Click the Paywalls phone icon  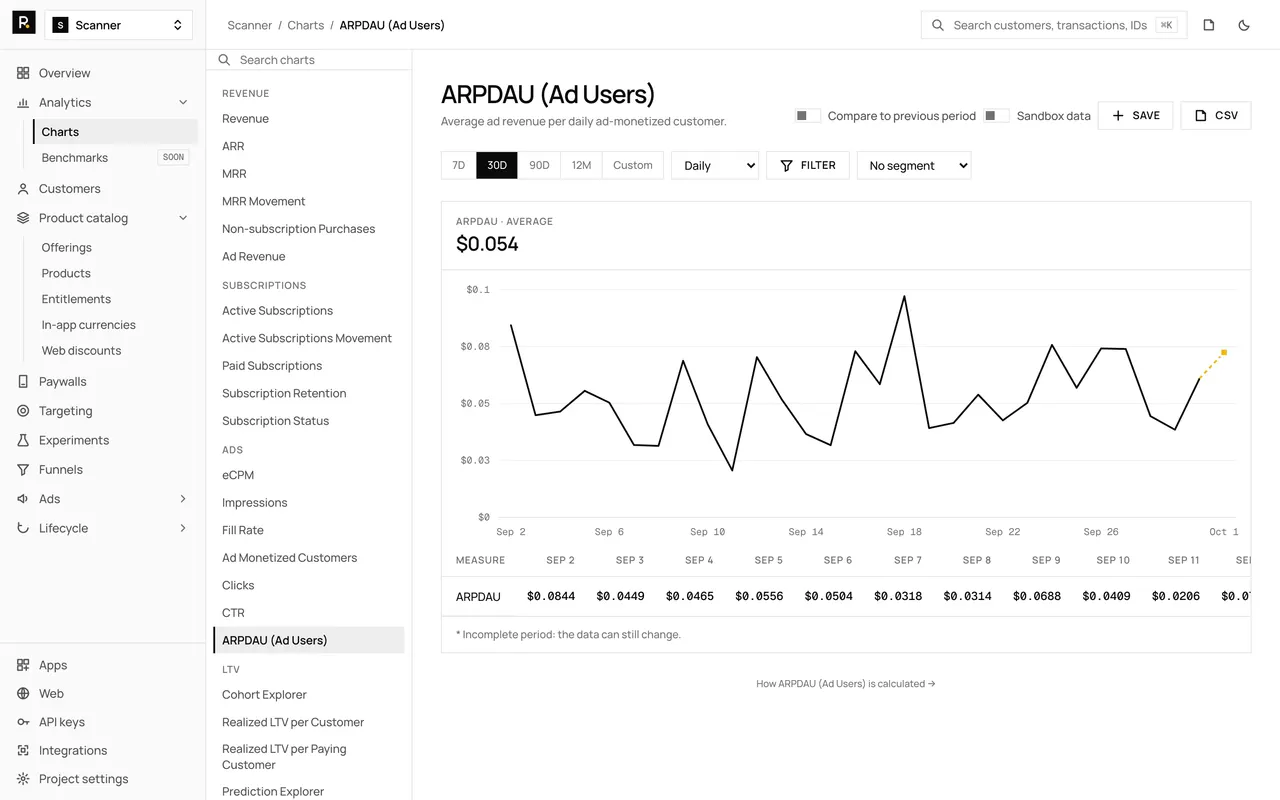23,381
